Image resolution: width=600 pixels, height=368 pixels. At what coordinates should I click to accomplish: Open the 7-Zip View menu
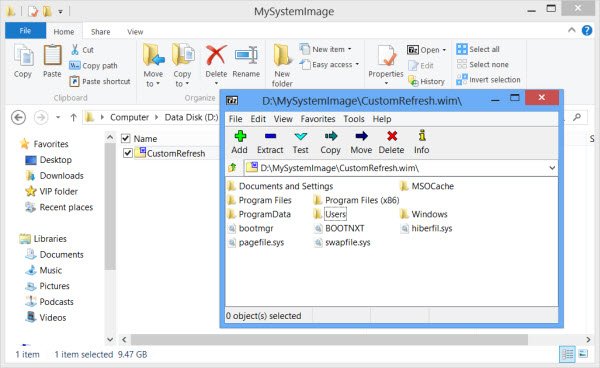tap(283, 119)
